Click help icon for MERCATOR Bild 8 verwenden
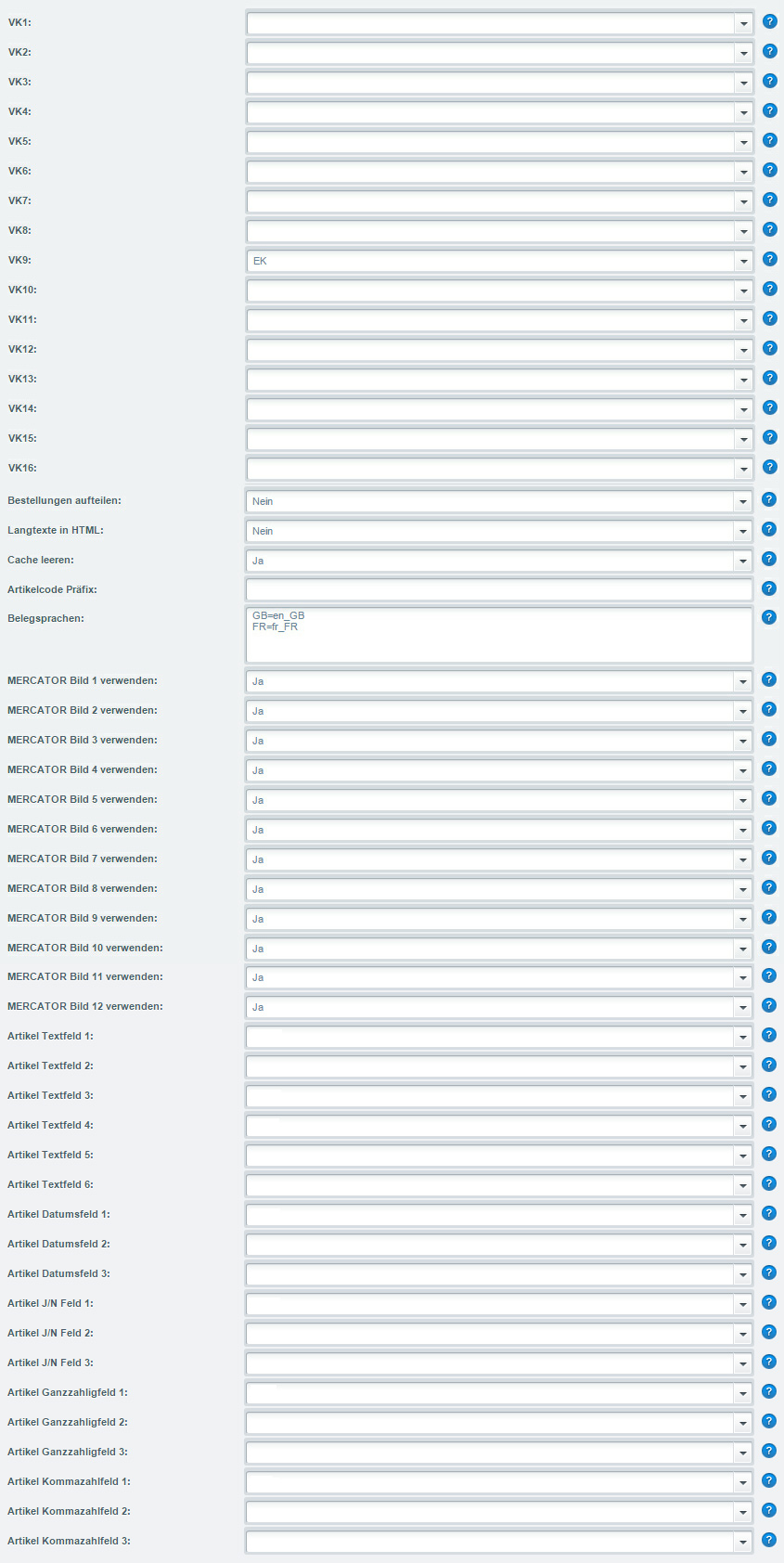Image resolution: width=784 pixels, height=1563 pixels. (x=769, y=887)
